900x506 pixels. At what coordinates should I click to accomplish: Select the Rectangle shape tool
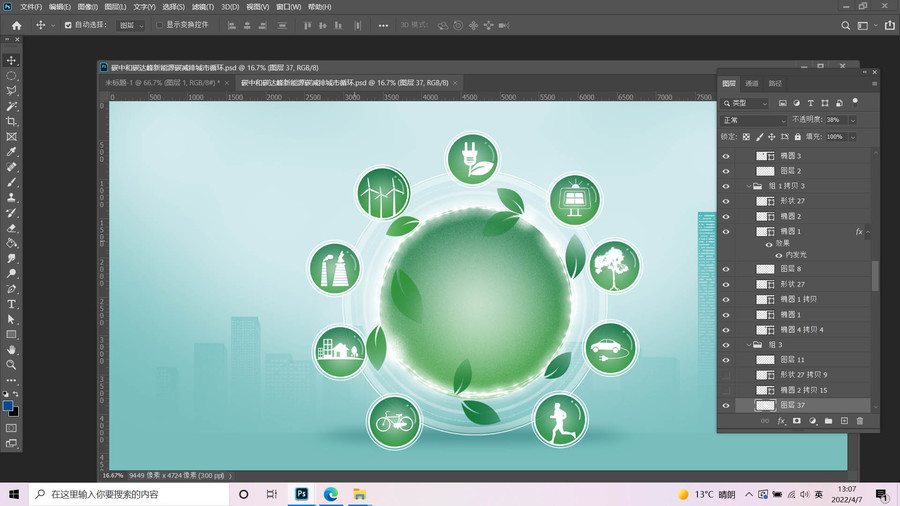point(11,334)
